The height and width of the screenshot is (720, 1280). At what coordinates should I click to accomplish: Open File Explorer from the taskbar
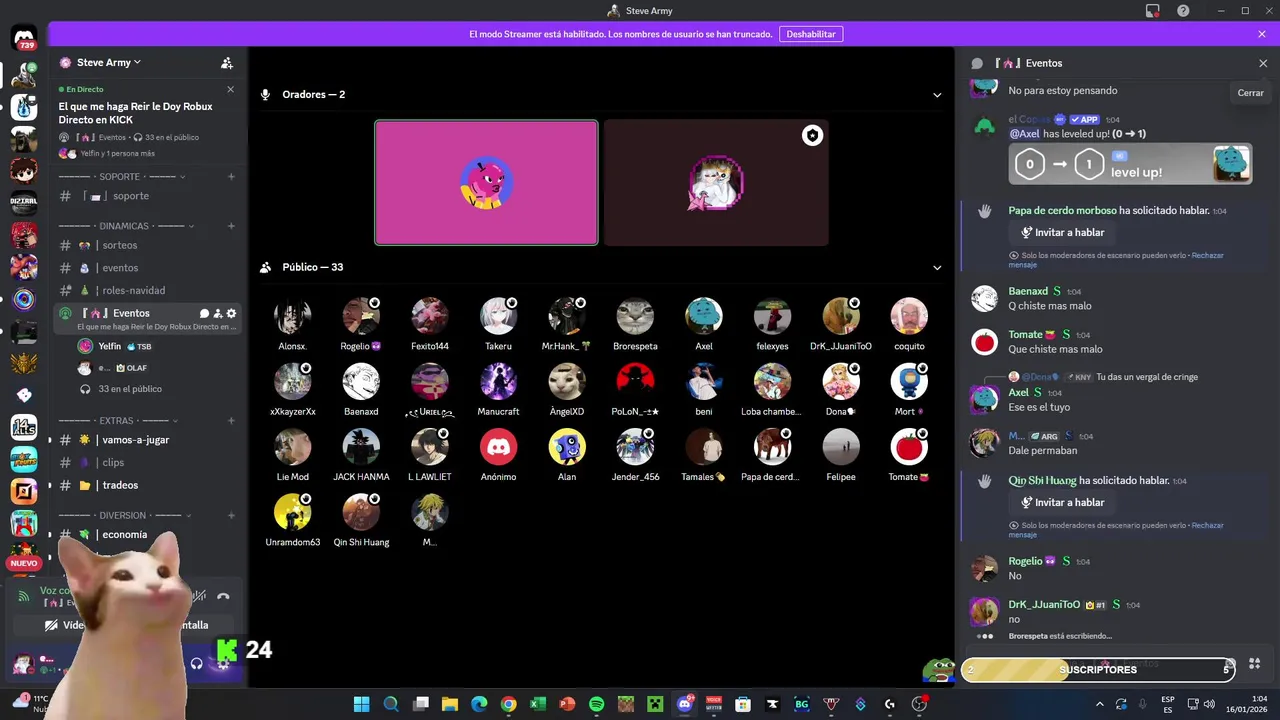click(x=450, y=704)
